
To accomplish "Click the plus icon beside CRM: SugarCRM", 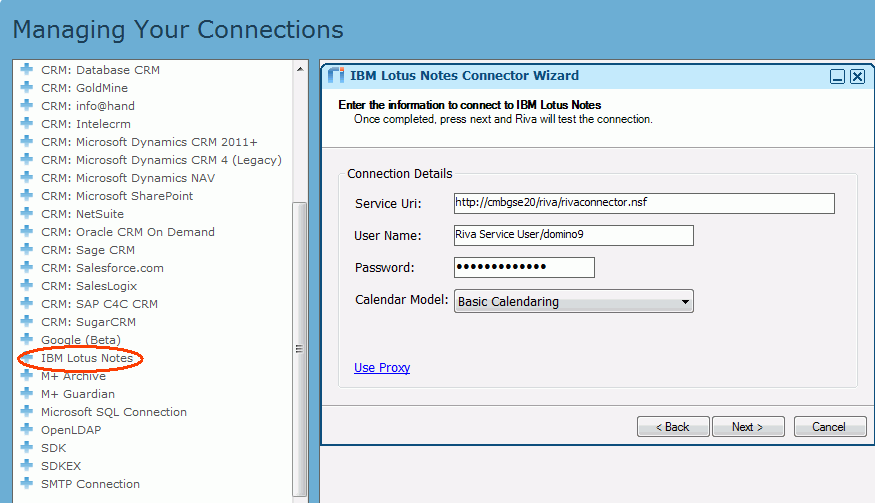I will (x=27, y=322).
